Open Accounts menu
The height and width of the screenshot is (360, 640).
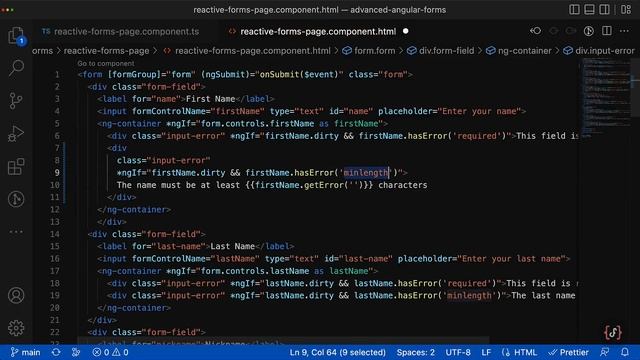tap(16, 295)
